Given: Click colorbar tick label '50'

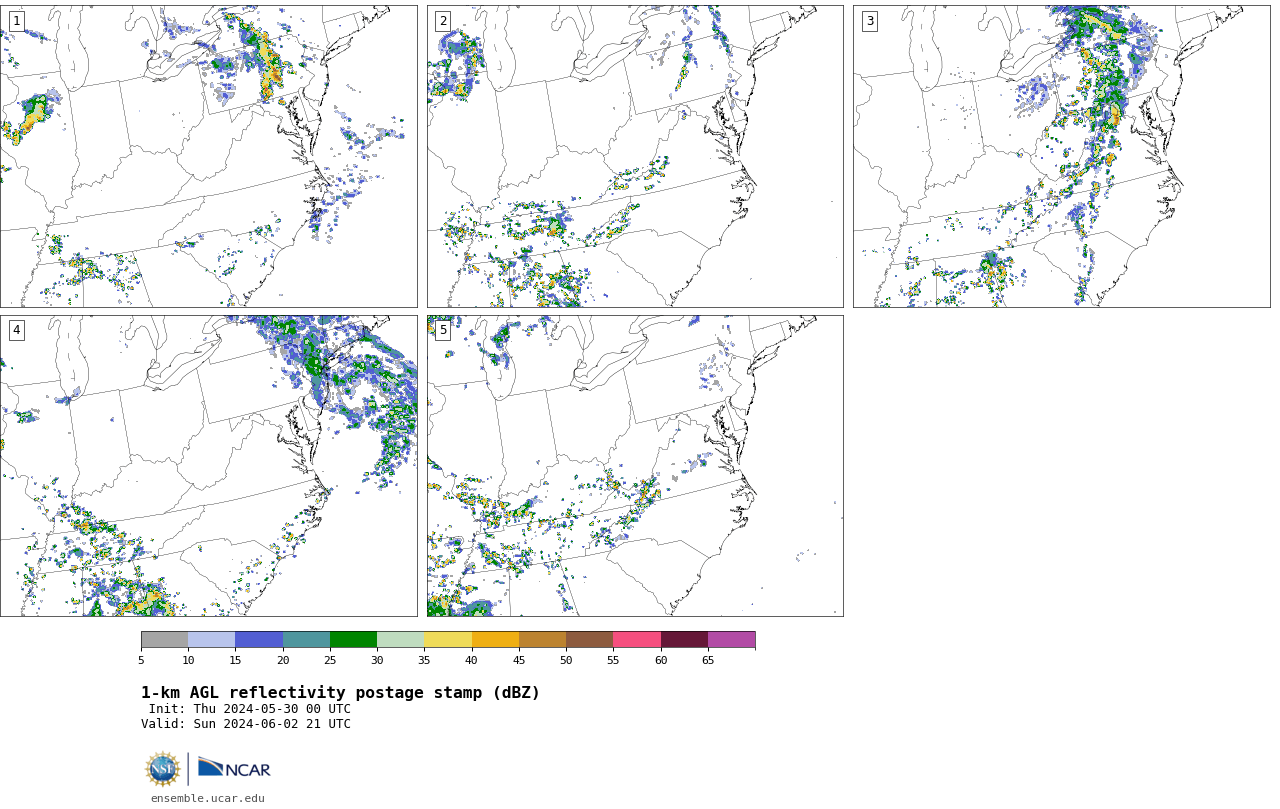Looking at the screenshot, I should (x=566, y=660).
